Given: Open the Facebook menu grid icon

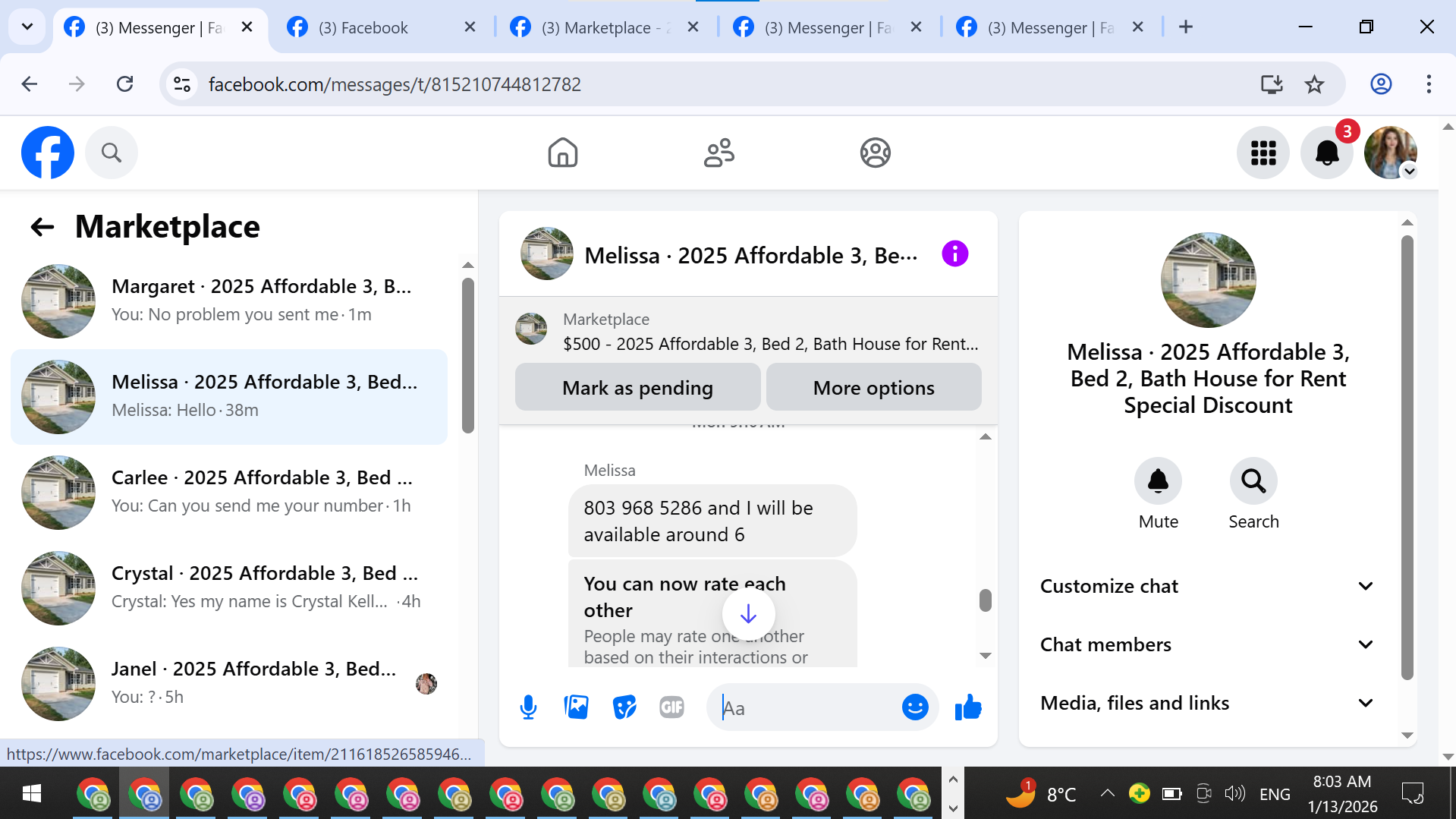Looking at the screenshot, I should point(1263,153).
